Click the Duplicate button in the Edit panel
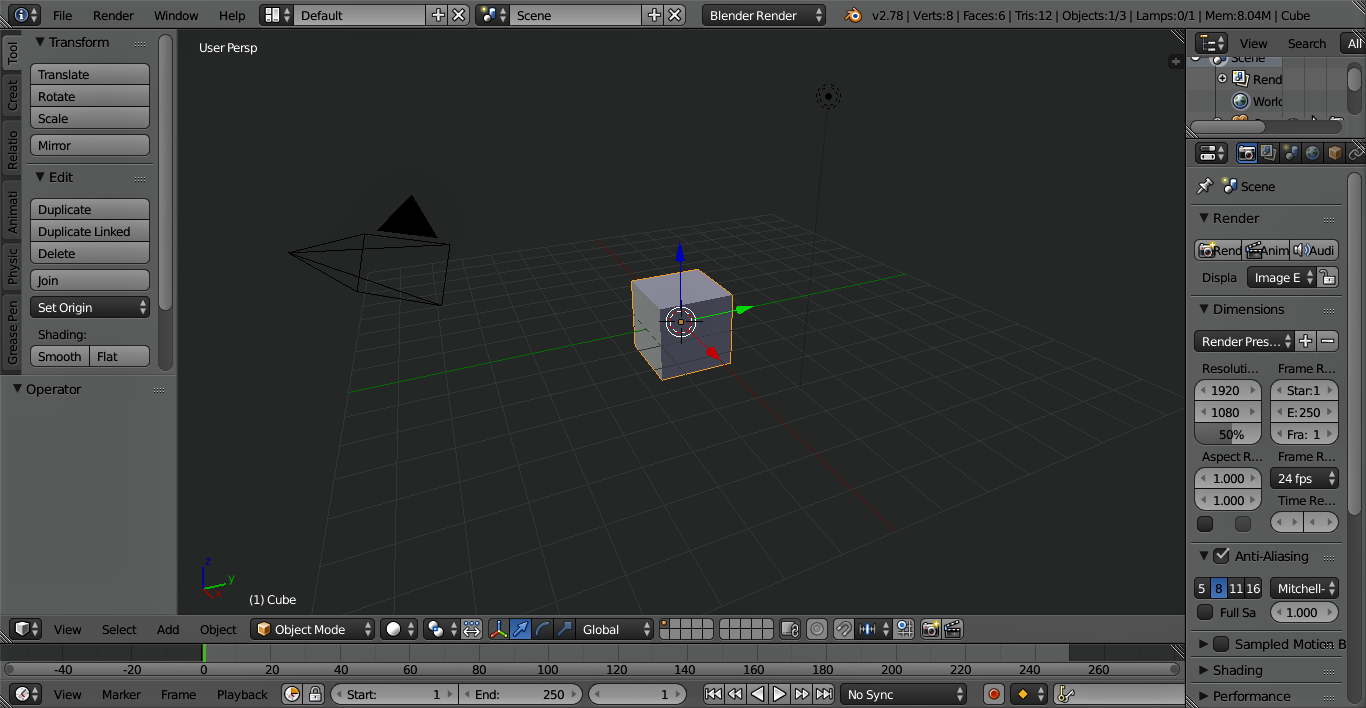Viewport: 1366px width, 708px height. (x=89, y=208)
